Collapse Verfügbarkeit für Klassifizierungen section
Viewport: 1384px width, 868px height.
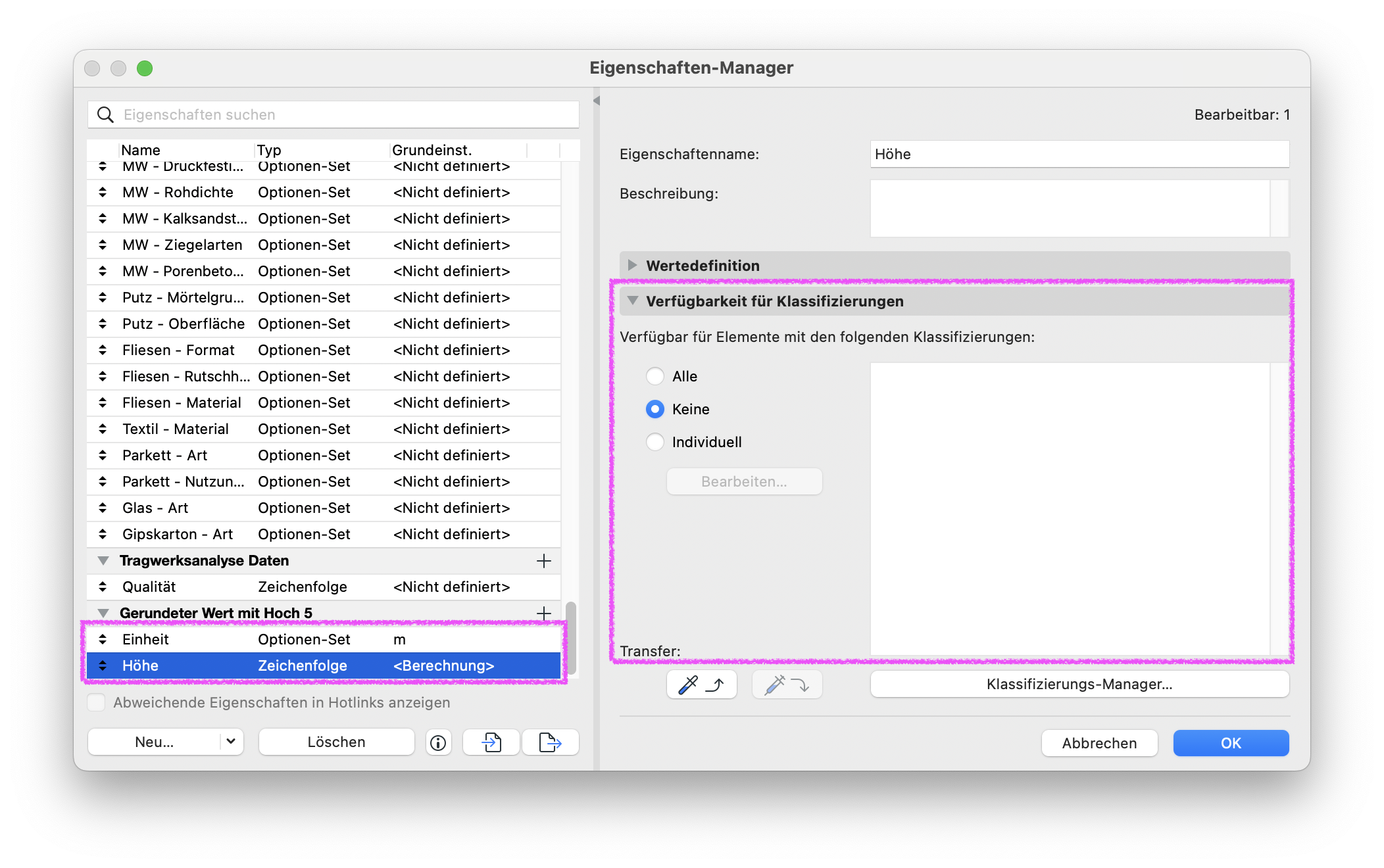(633, 301)
